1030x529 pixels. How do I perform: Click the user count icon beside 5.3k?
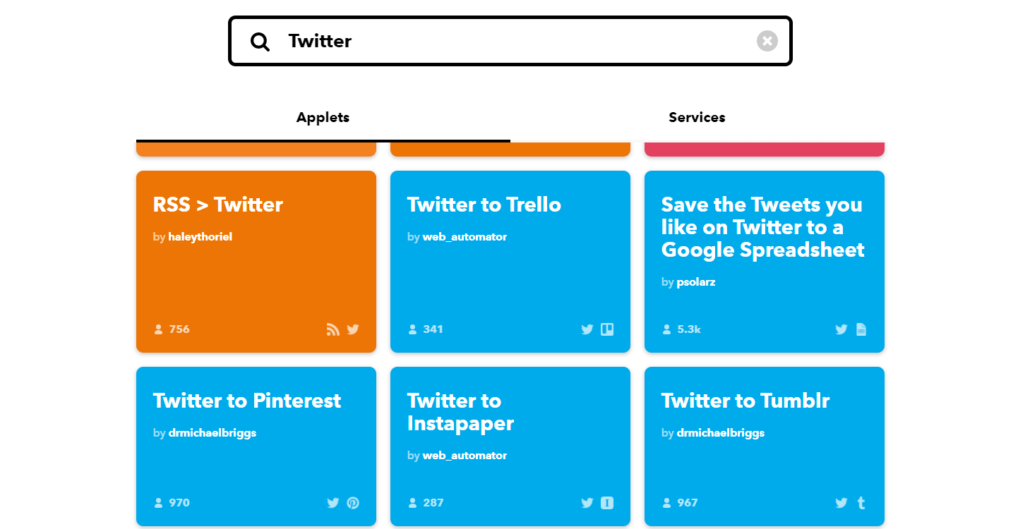coord(667,329)
